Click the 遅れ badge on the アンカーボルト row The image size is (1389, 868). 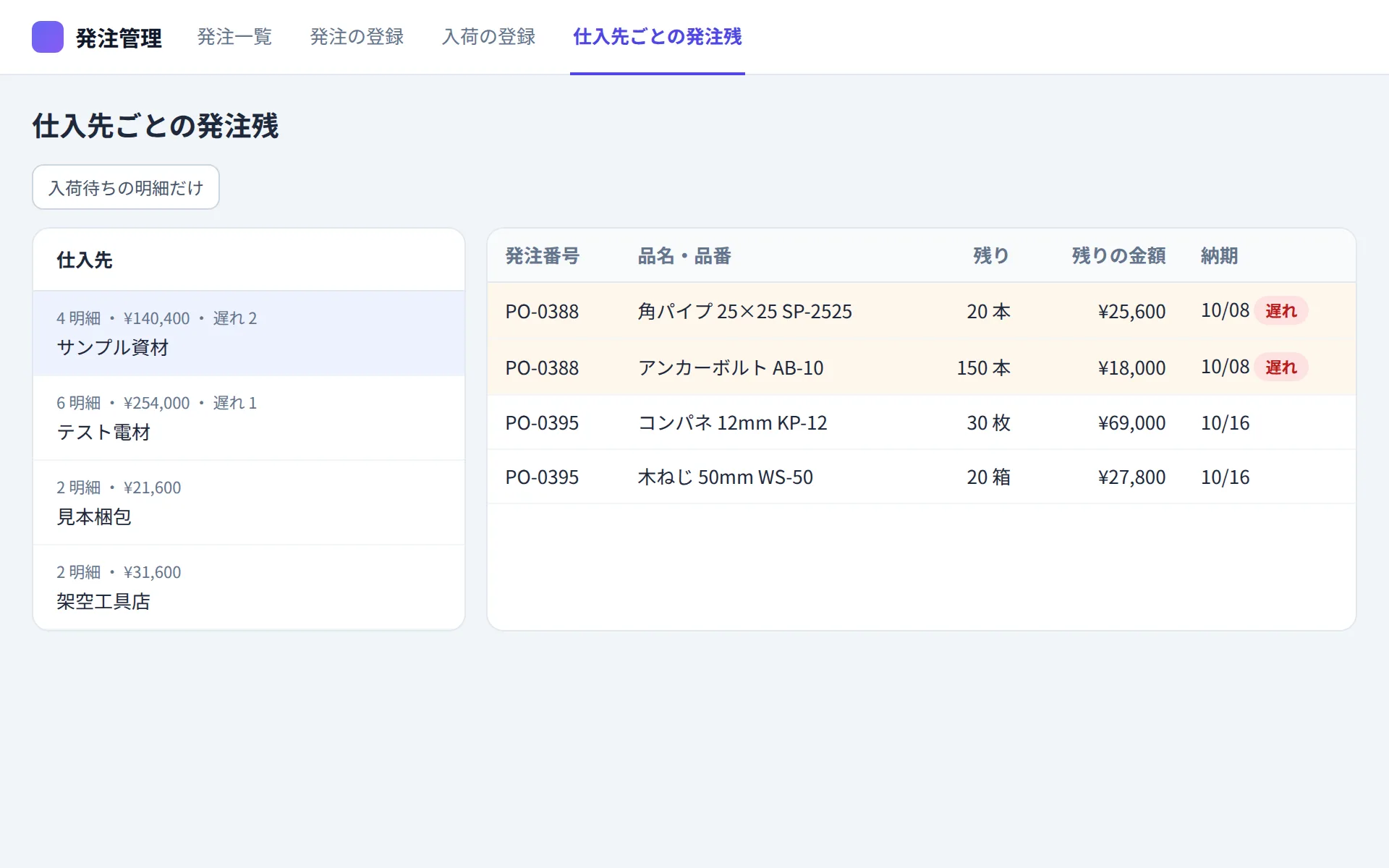click(1281, 367)
